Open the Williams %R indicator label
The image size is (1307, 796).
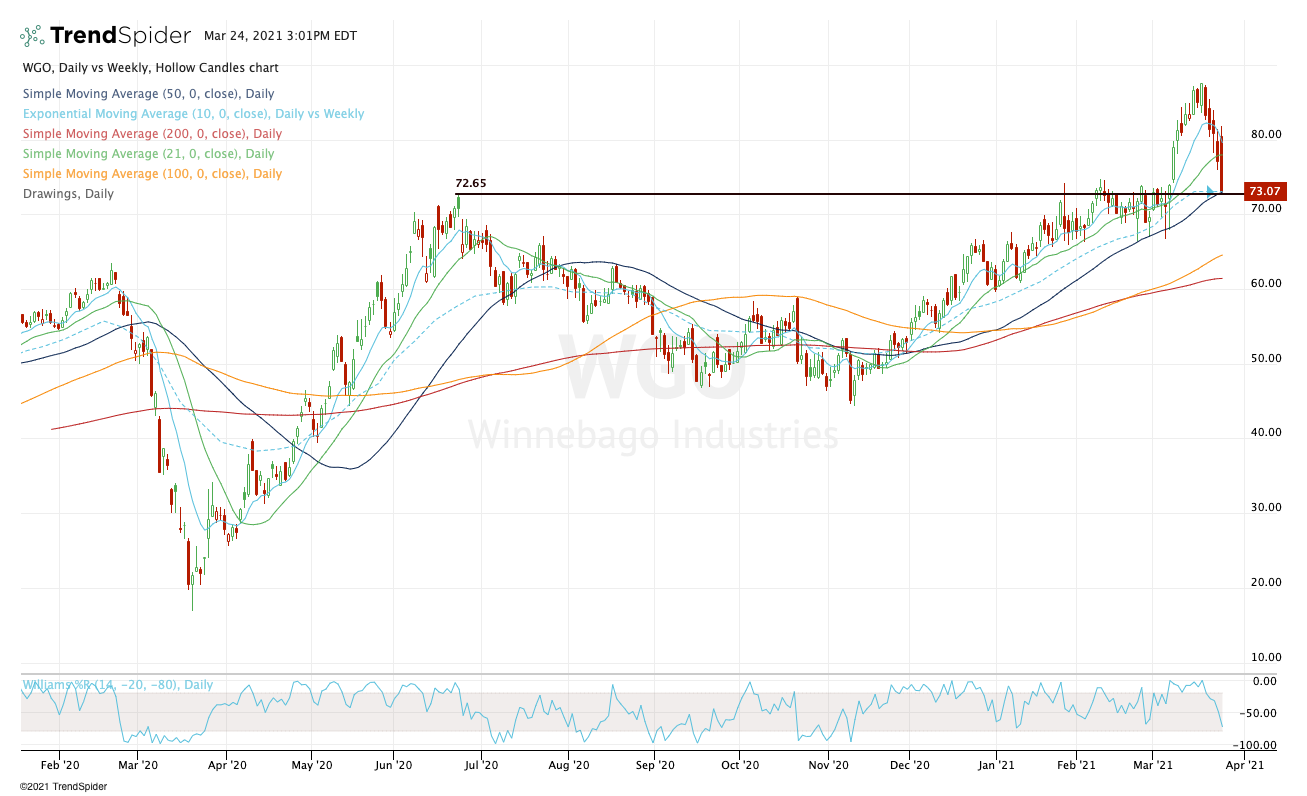[x=117, y=685]
